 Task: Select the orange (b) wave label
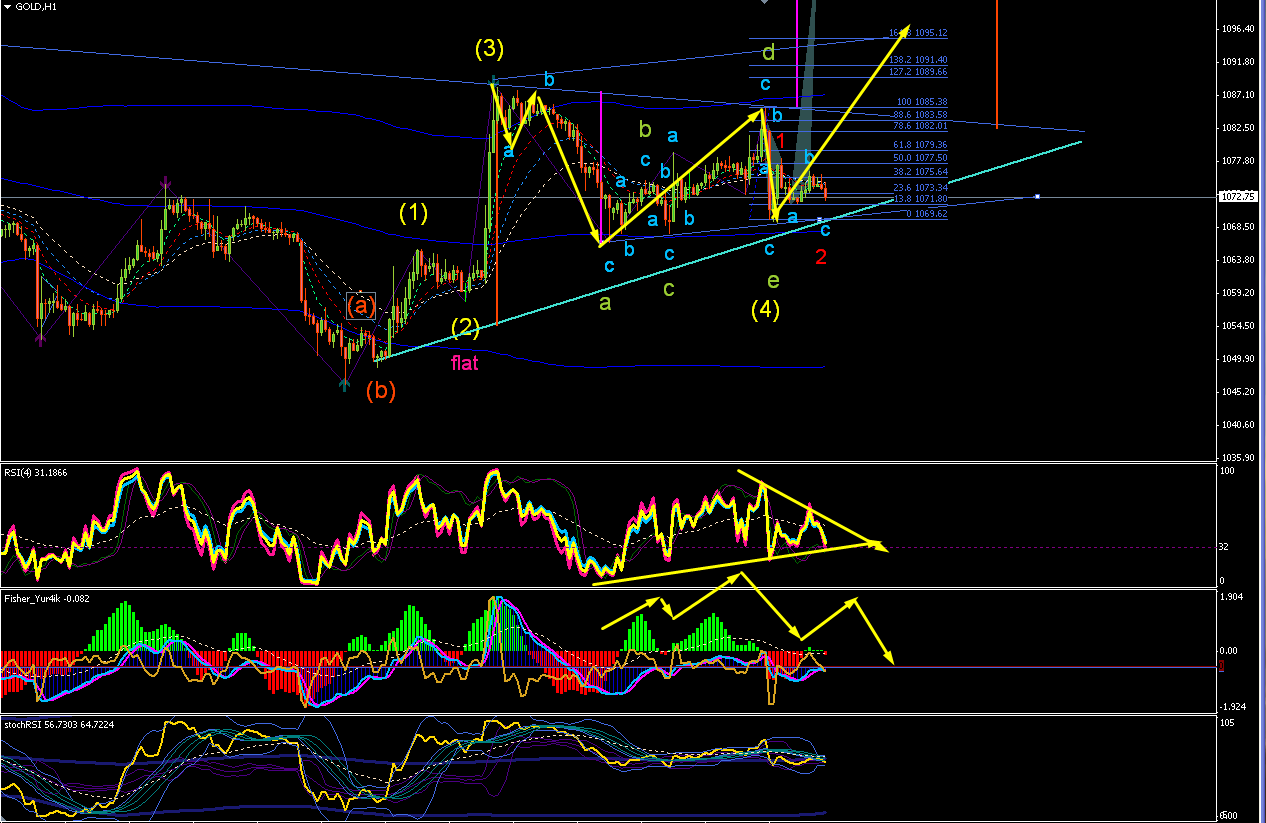pyautogui.click(x=381, y=391)
